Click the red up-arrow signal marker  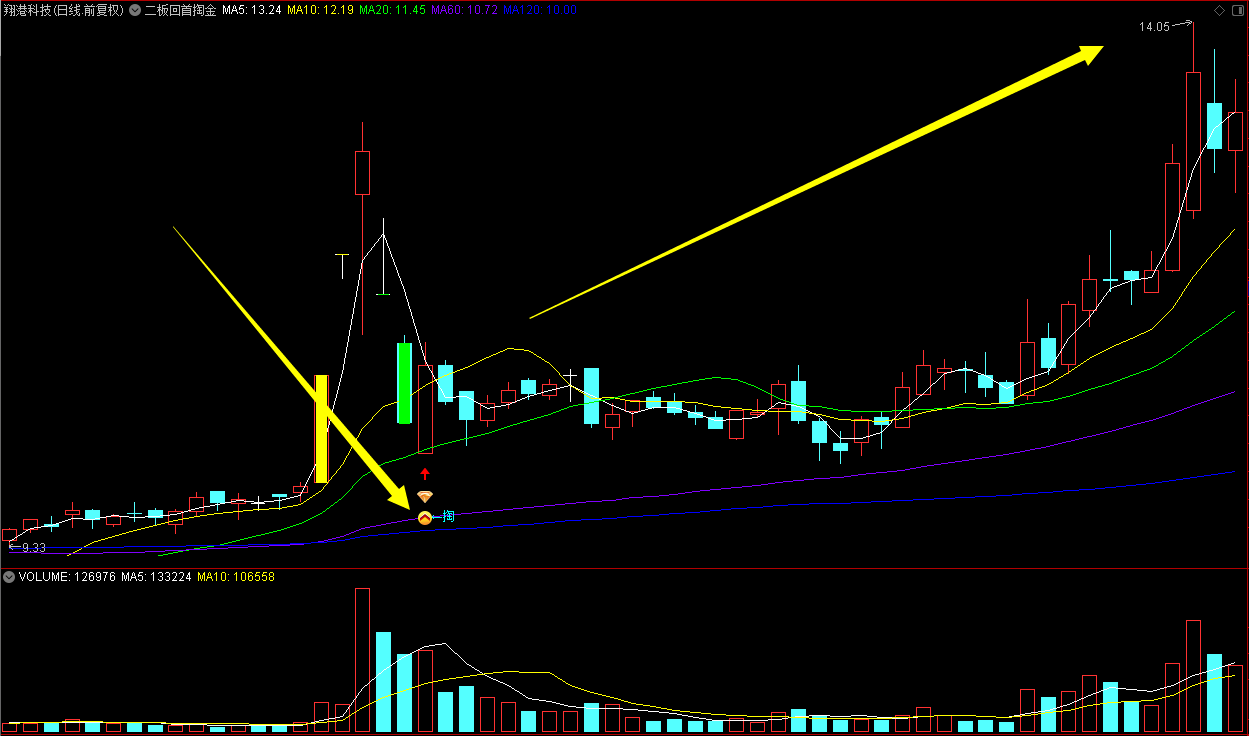425,474
